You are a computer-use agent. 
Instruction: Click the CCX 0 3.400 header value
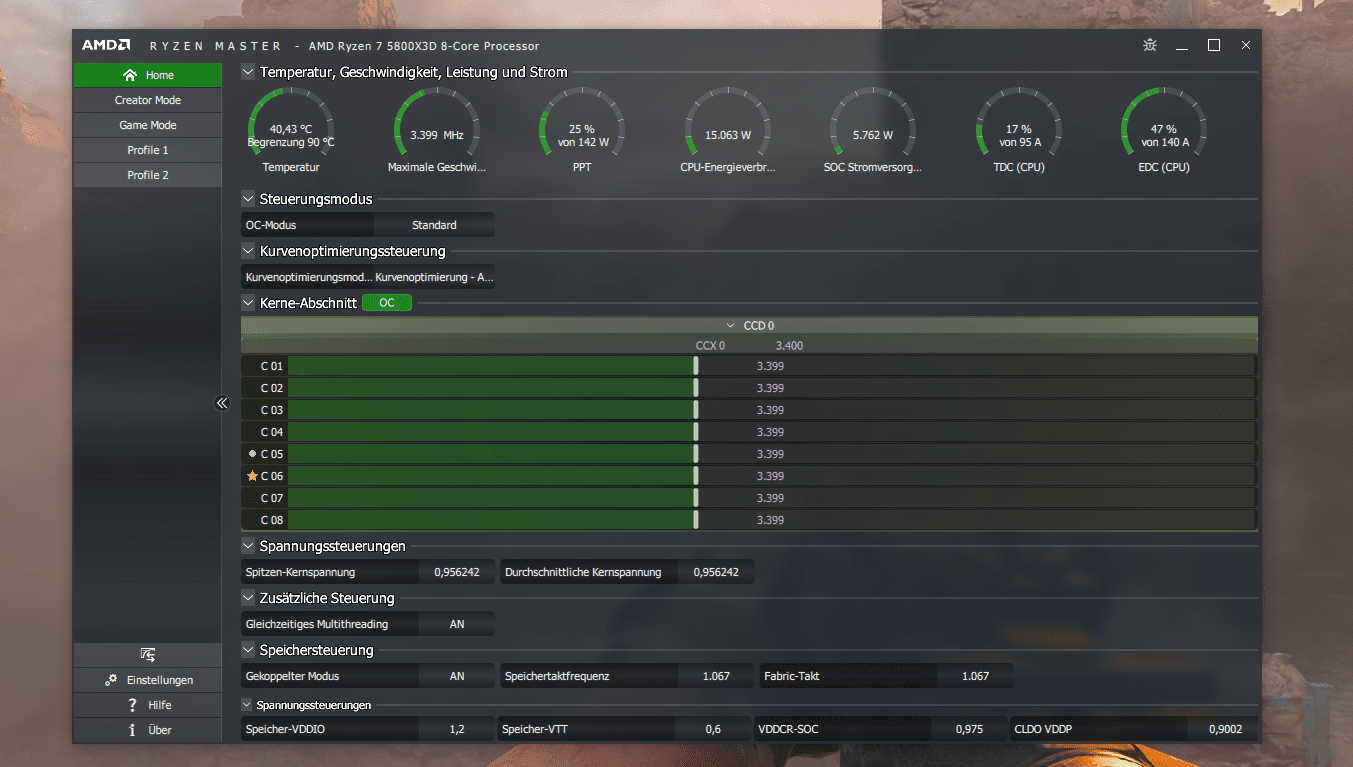tap(789, 346)
